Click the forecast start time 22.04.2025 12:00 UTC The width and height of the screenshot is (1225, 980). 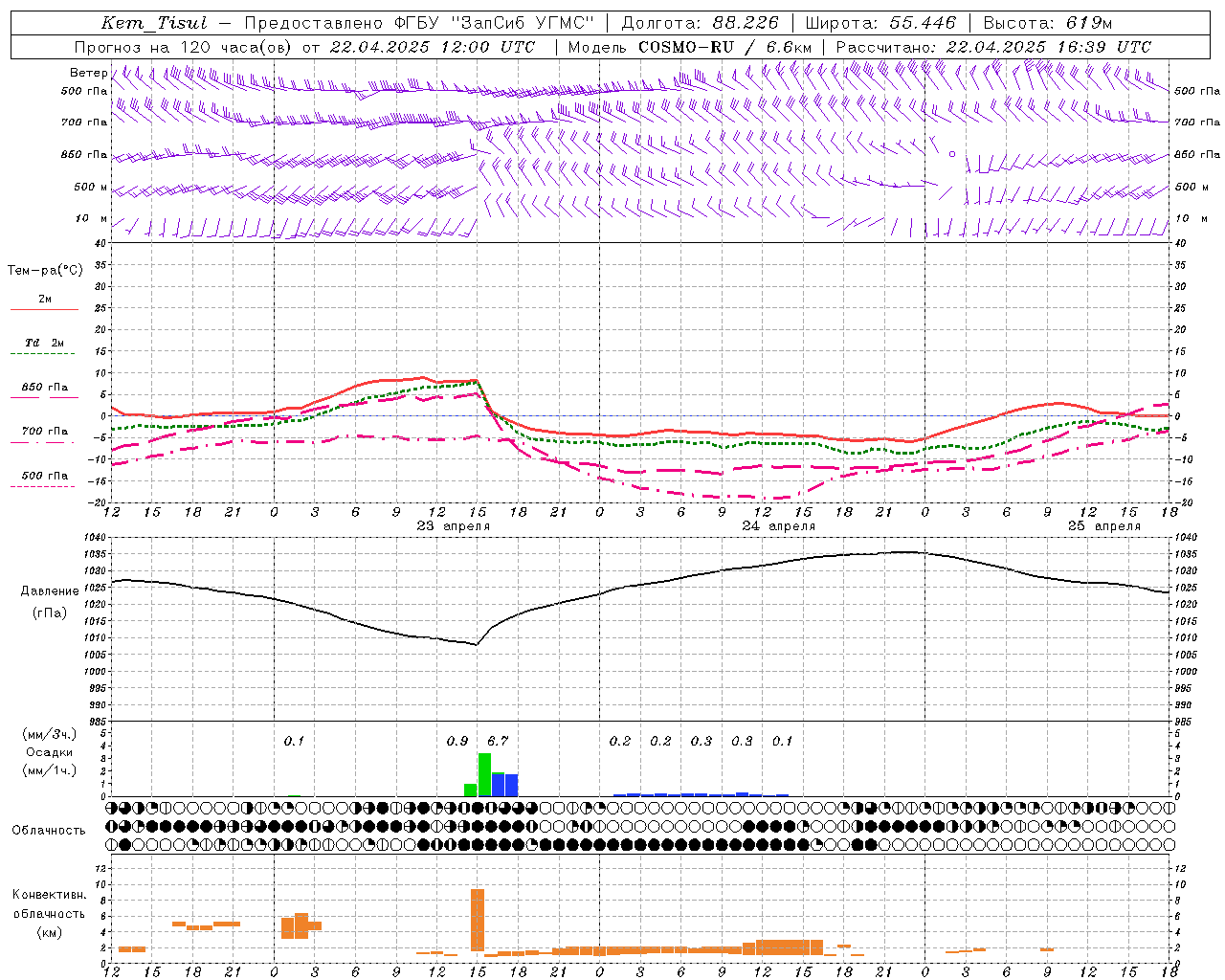point(433,47)
